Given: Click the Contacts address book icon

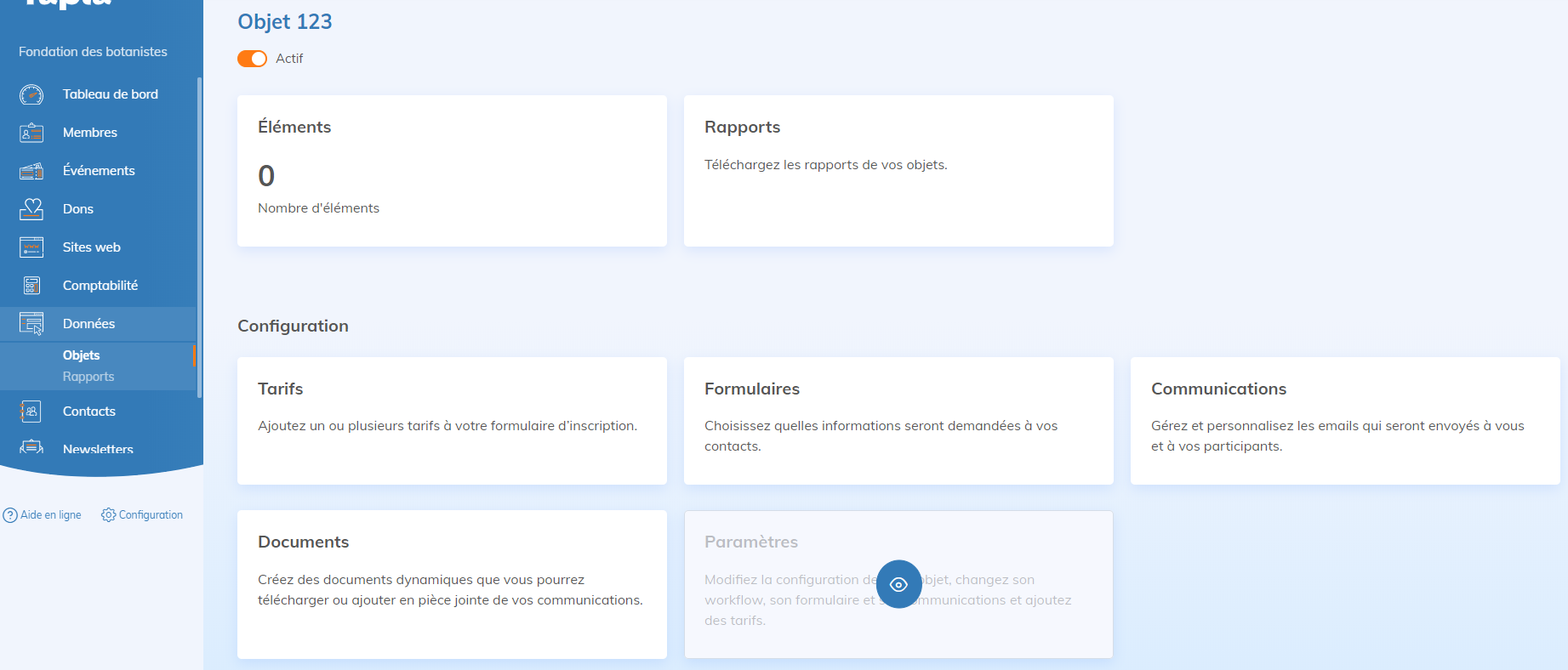Looking at the screenshot, I should click(31, 412).
